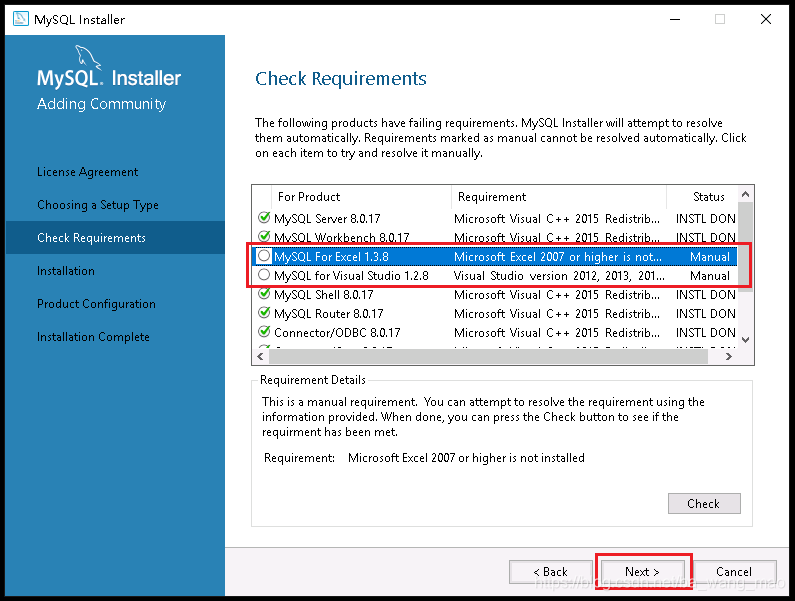Click the horizontal scrollbar thumb of requirements list
This screenshot has width=795, height=601.
[488, 357]
